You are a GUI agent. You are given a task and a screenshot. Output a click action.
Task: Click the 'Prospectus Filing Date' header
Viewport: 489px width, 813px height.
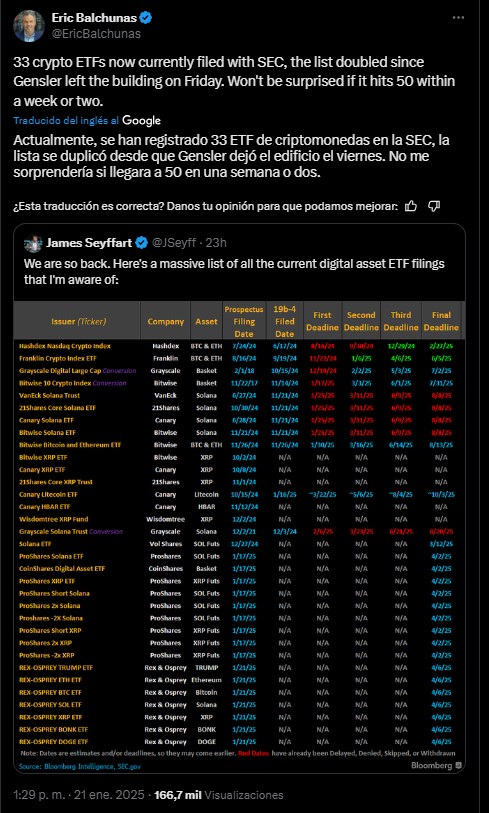coord(244,321)
